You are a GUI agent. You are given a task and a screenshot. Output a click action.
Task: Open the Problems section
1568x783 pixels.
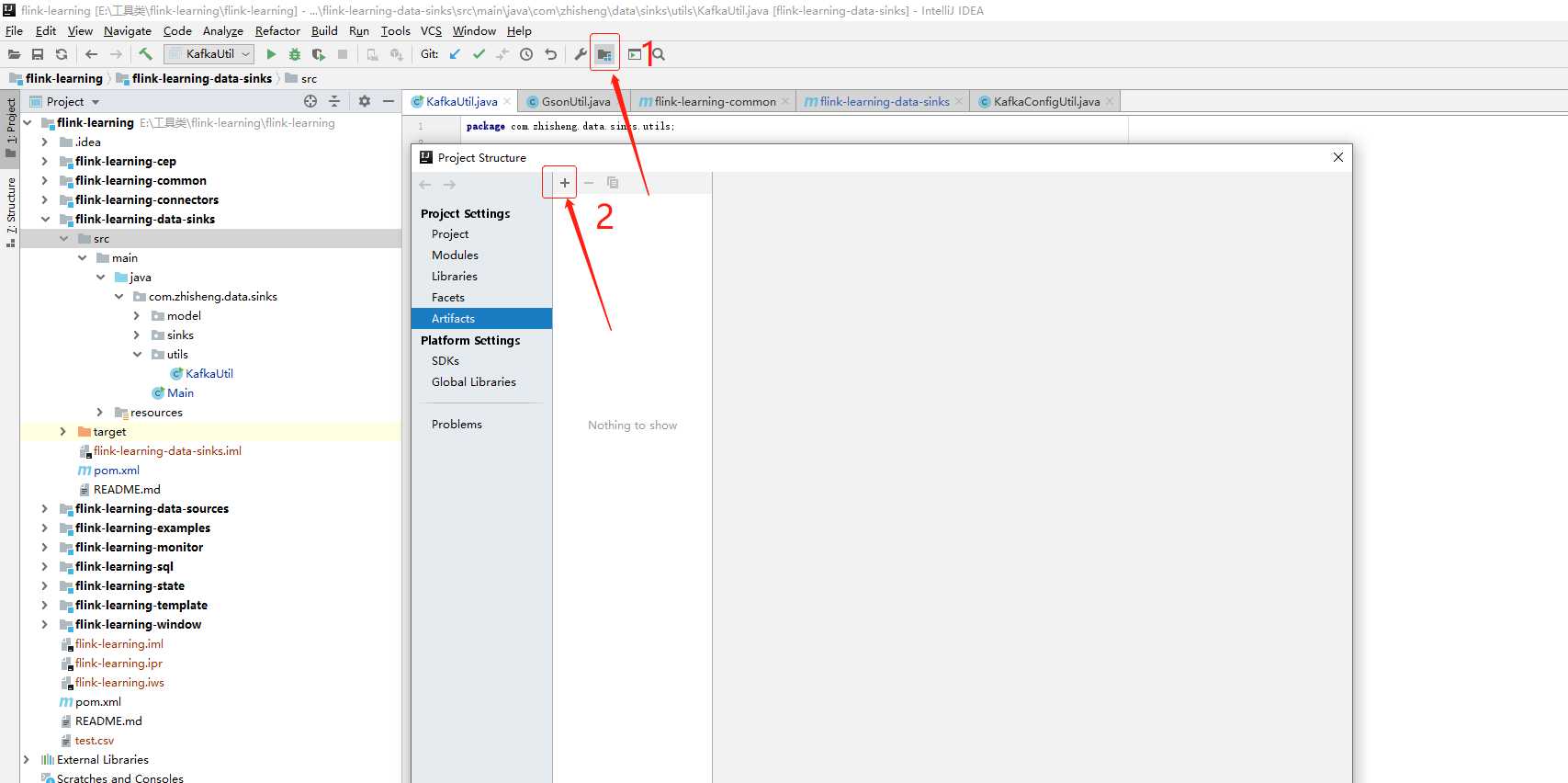[x=457, y=424]
